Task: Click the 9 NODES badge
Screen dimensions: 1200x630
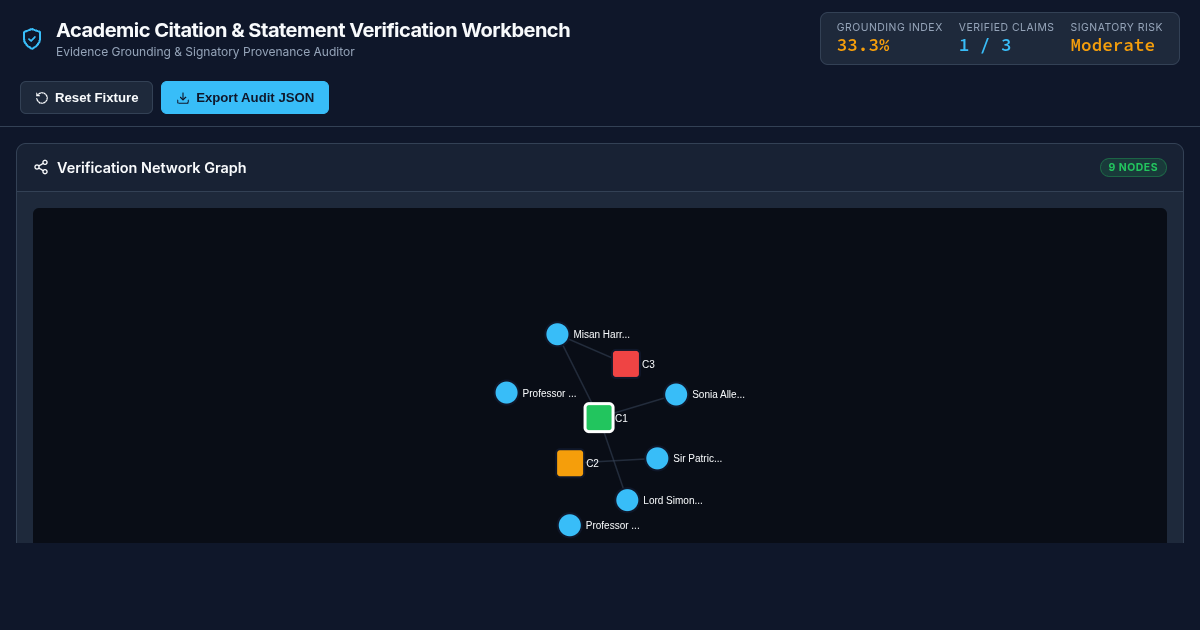Action: click(x=1133, y=167)
